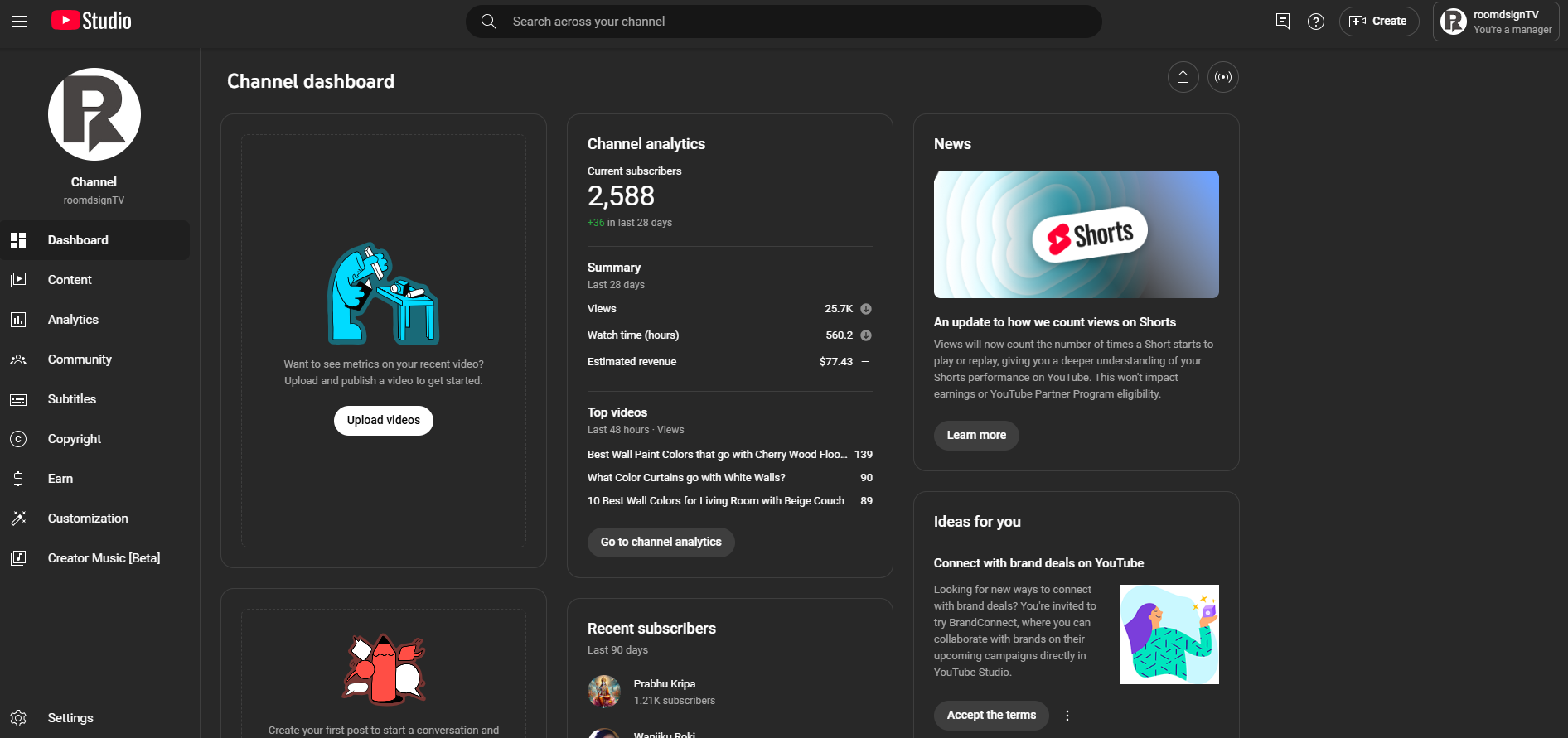The width and height of the screenshot is (1568, 738).
Task: Click the roomdsignTV name under channel logo
Action: (94, 200)
